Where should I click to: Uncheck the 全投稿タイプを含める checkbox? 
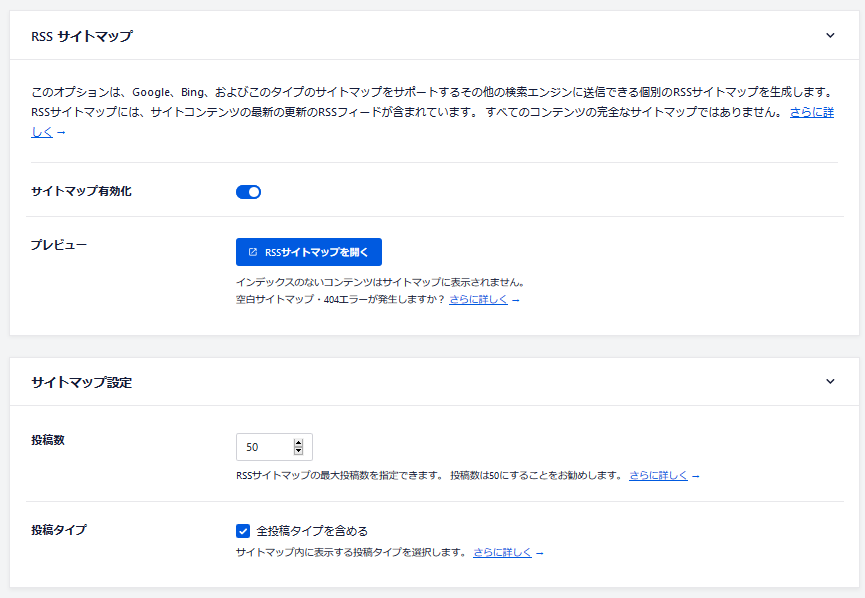pyautogui.click(x=243, y=531)
